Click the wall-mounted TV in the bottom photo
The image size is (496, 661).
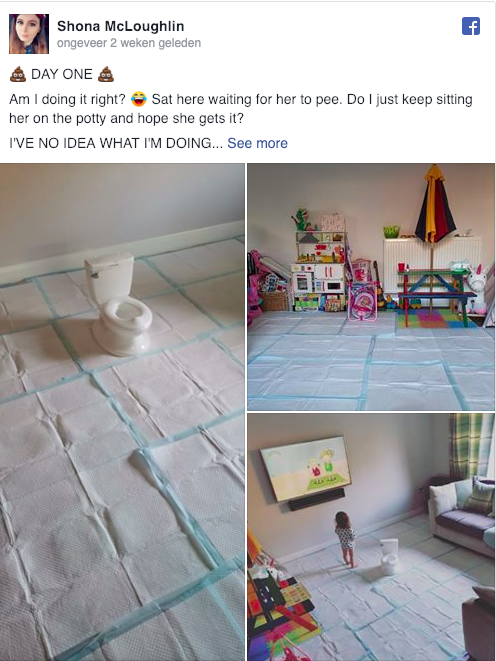pyautogui.click(x=306, y=468)
